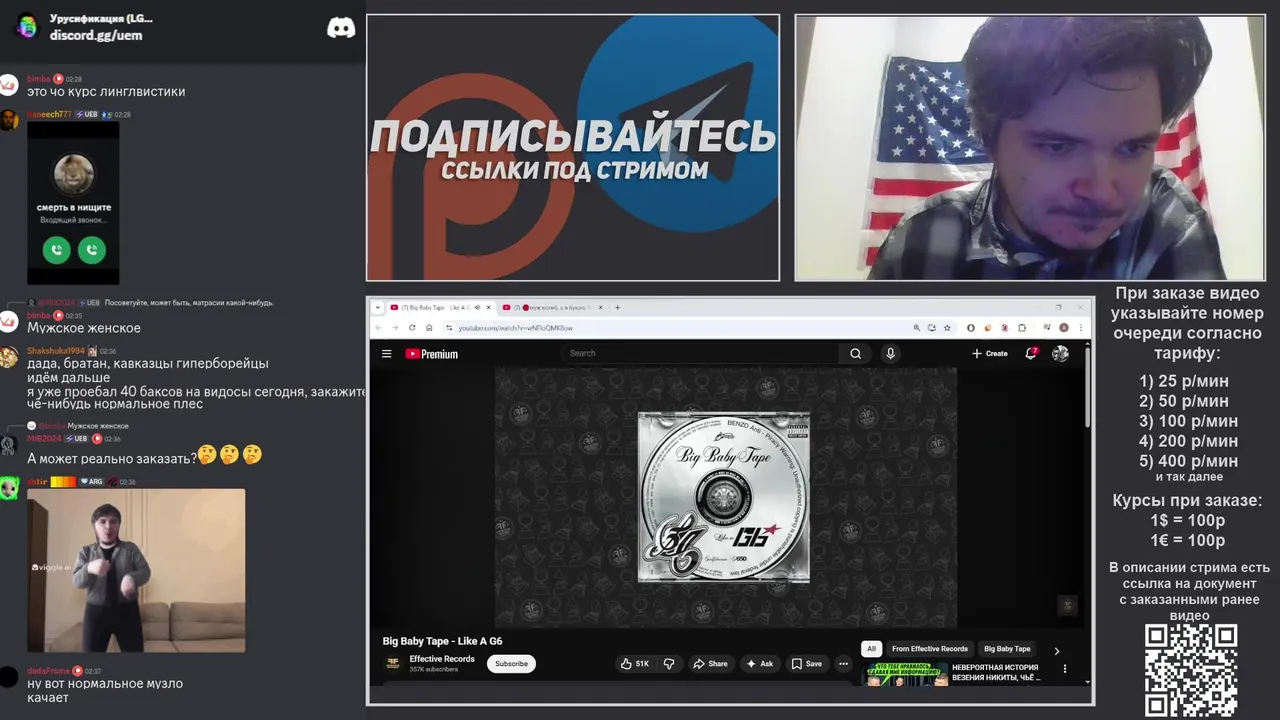Open the Chrome three-dot menu
Screen dimensions: 1280x720
pyautogui.click(x=1080, y=327)
